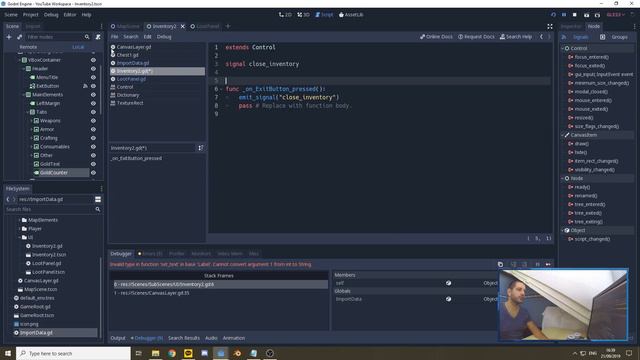
Task: Click the play custom scene icon
Action: 597,15
